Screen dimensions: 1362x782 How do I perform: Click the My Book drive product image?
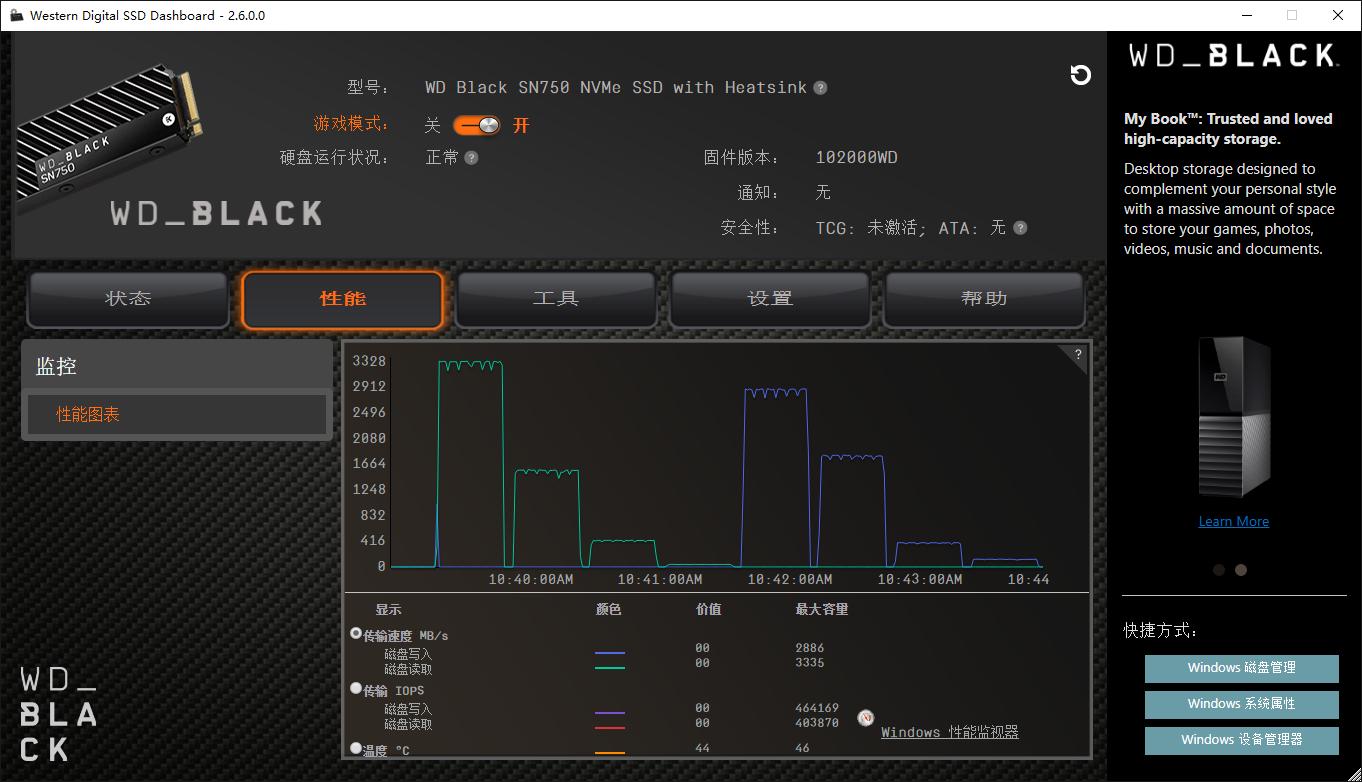coord(1234,417)
